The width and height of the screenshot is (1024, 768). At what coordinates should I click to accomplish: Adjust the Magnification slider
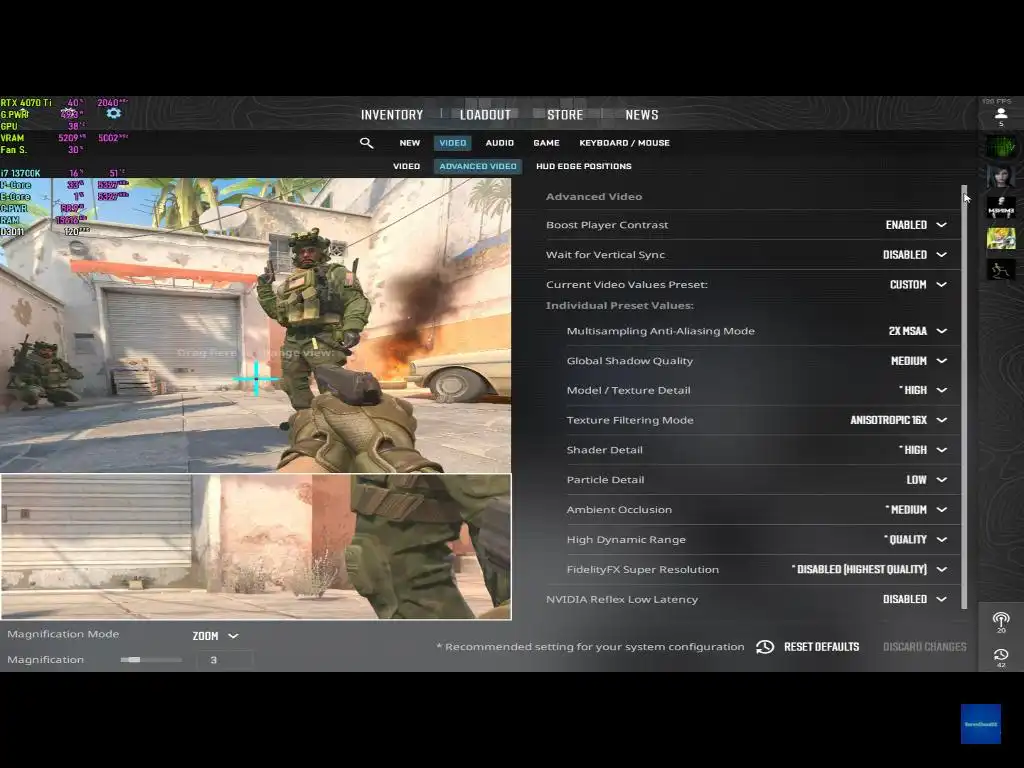[151, 660]
